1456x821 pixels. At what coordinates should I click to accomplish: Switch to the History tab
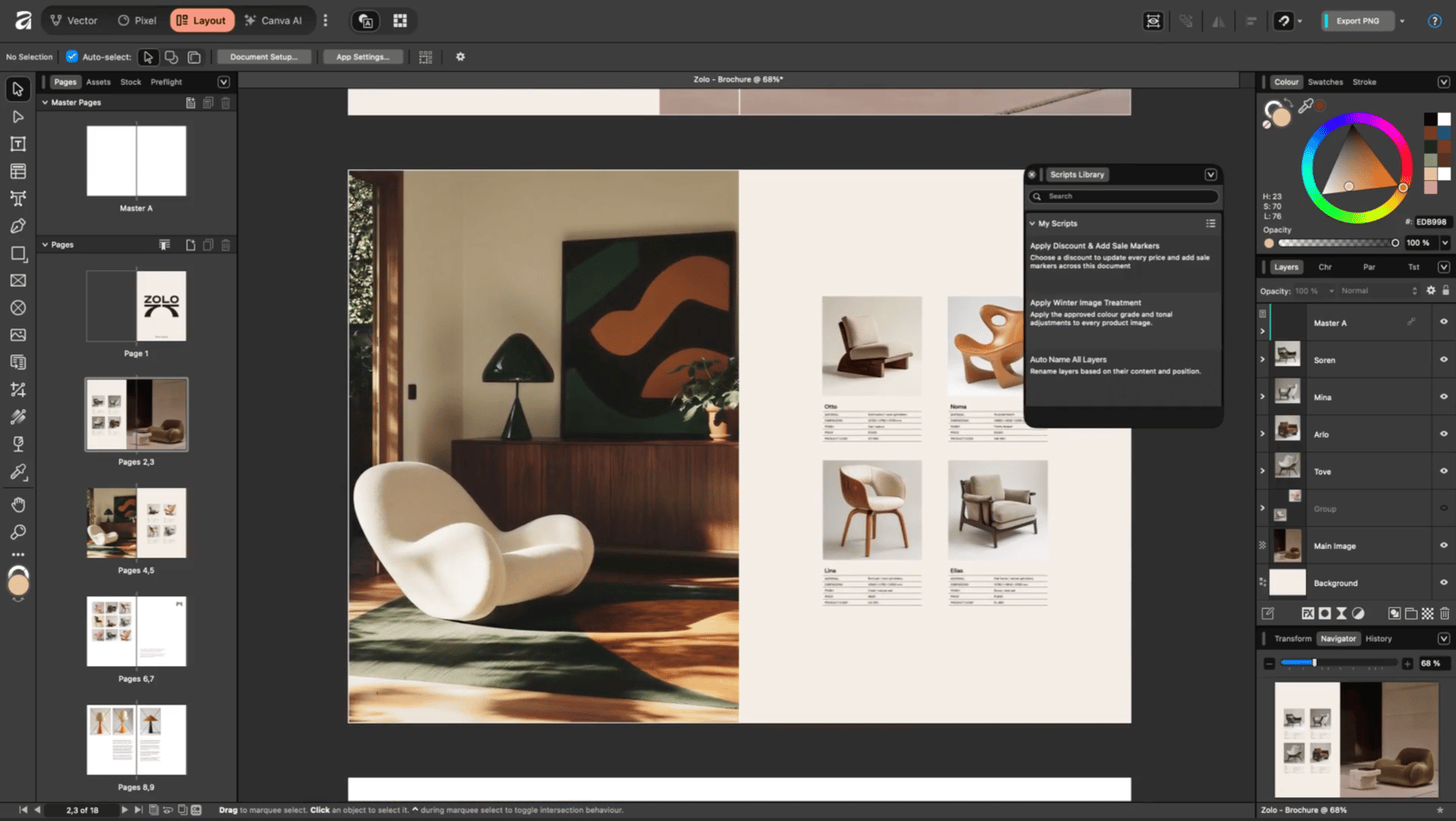(x=1379, y=639)
